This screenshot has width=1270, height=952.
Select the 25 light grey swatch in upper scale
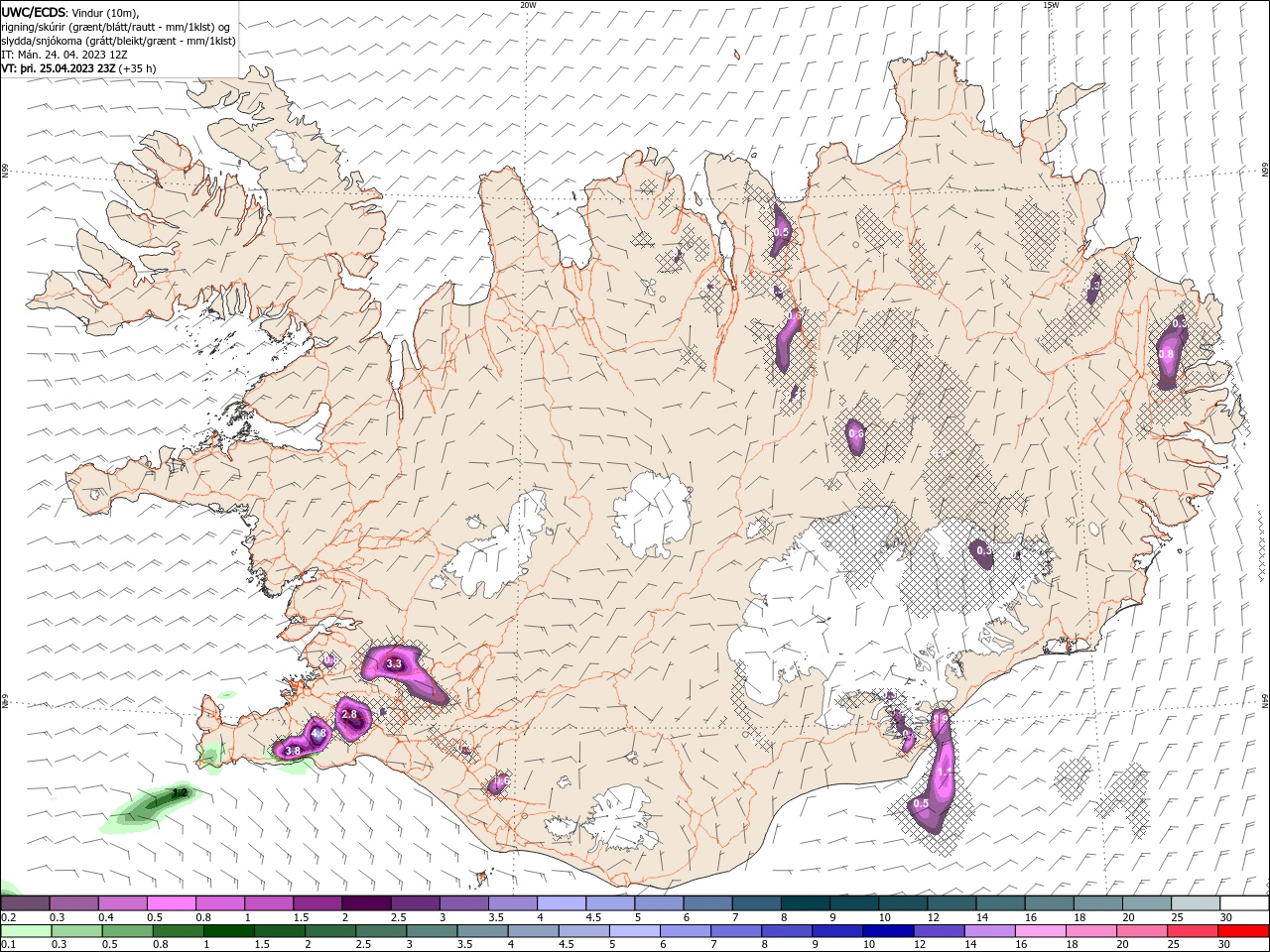pyautogui.click(x=1196, y=903)
